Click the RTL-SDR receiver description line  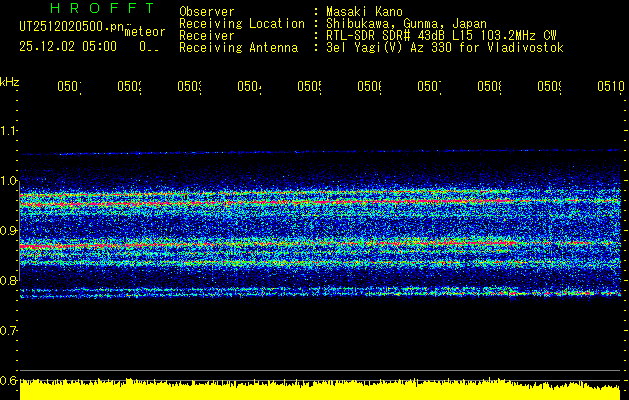click(x=441, y=36)
